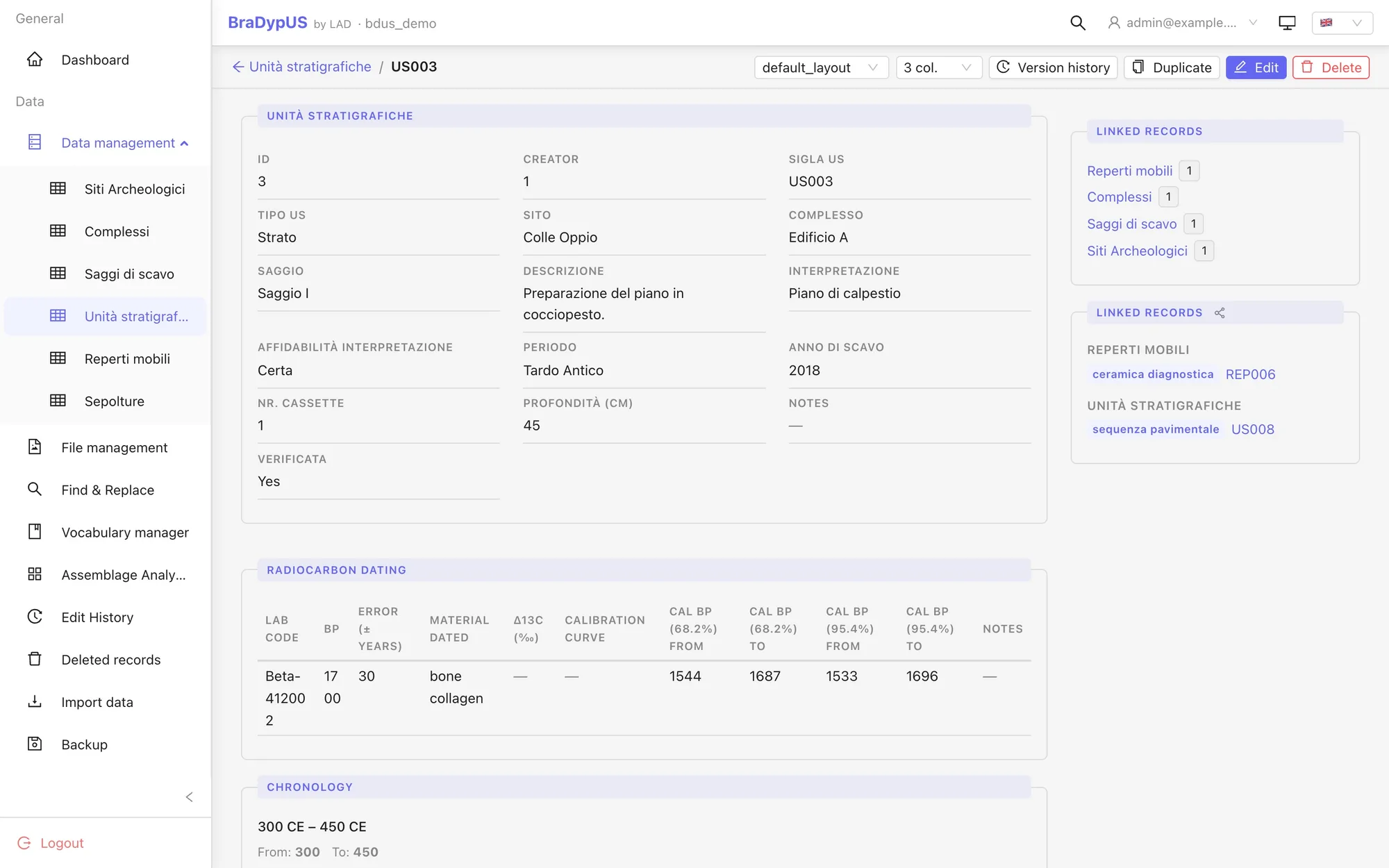Open Unità stratigrafiche in sidebar

(x=106, y=317)
